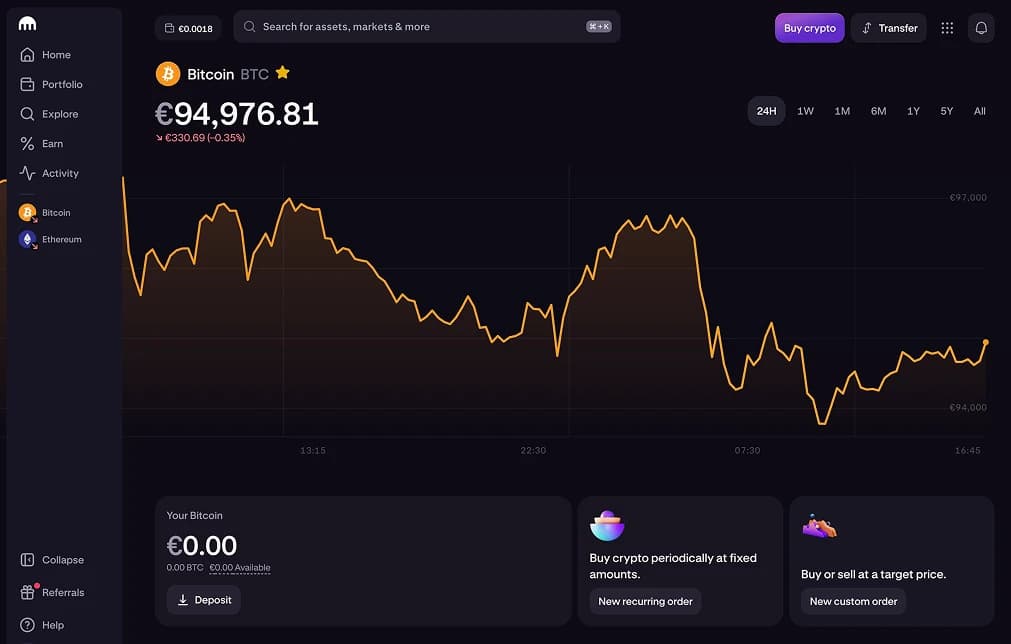Click the search assets input field
The image size is (1011, 644).
pyautogui.click(x=427, y=26)
